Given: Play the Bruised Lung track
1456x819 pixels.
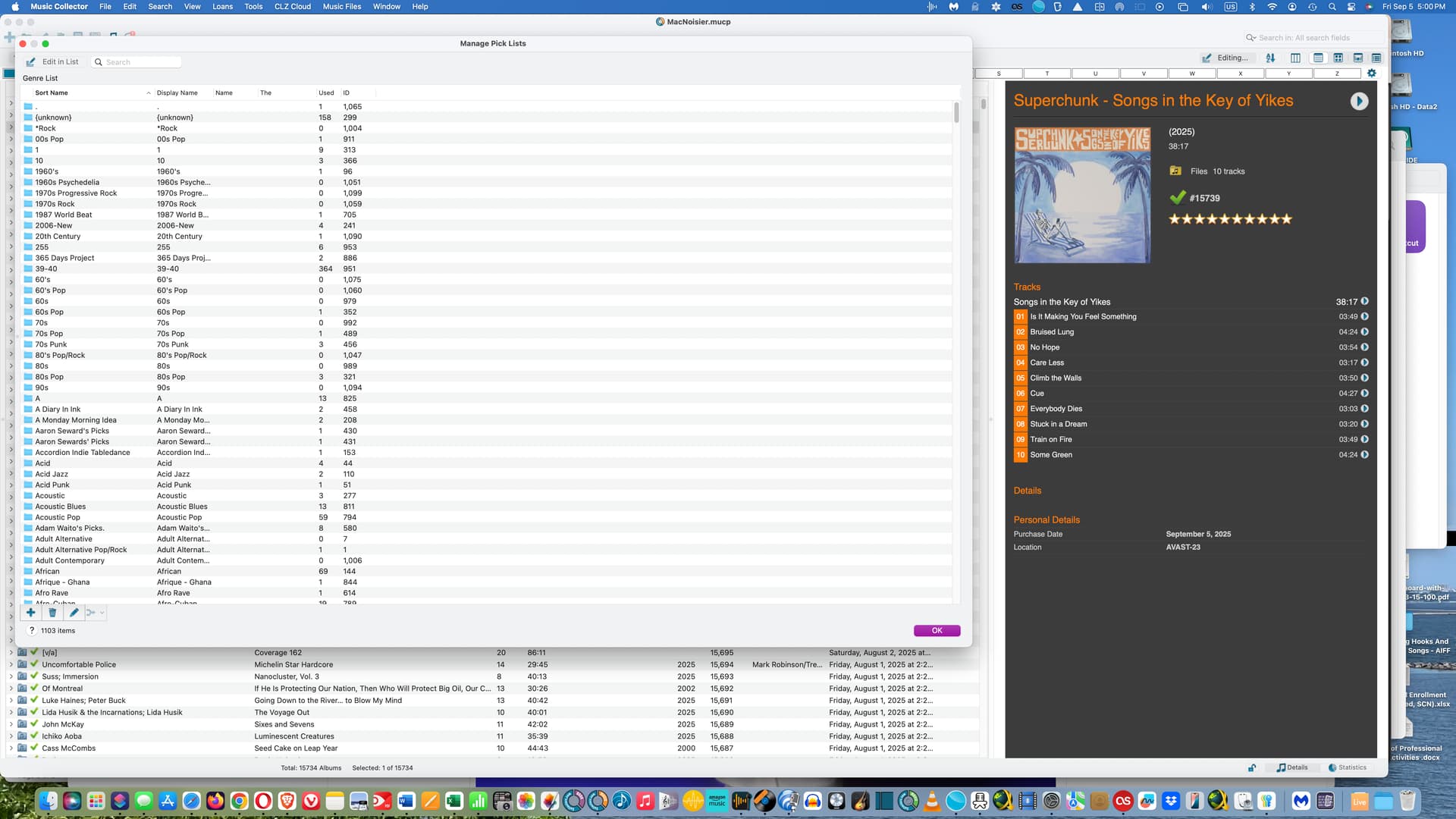Looking at the screenshot, I should pyautogui.click(x=1364, y=332).
